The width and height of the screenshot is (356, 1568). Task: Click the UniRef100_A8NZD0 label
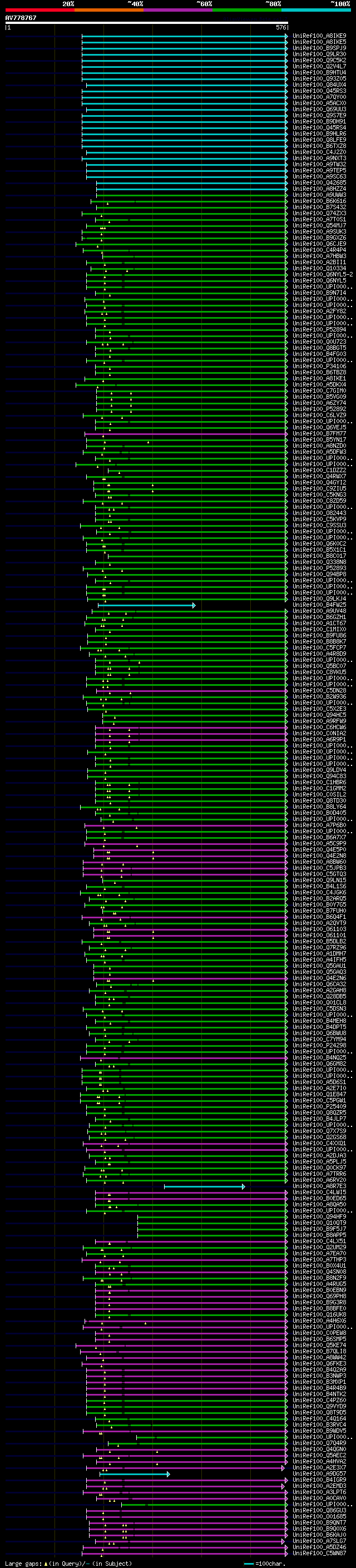(319, 446)
